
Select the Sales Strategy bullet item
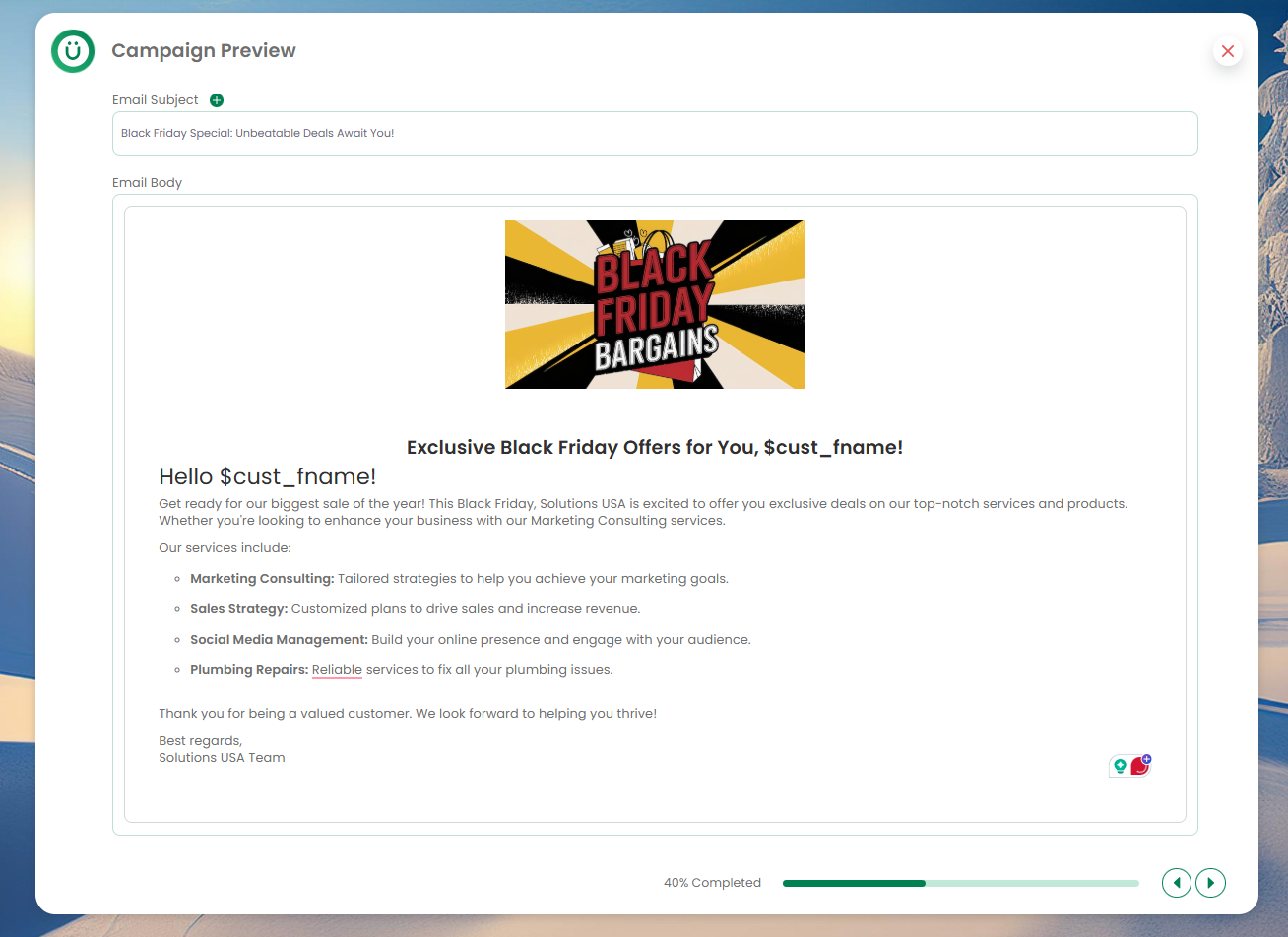415,609
